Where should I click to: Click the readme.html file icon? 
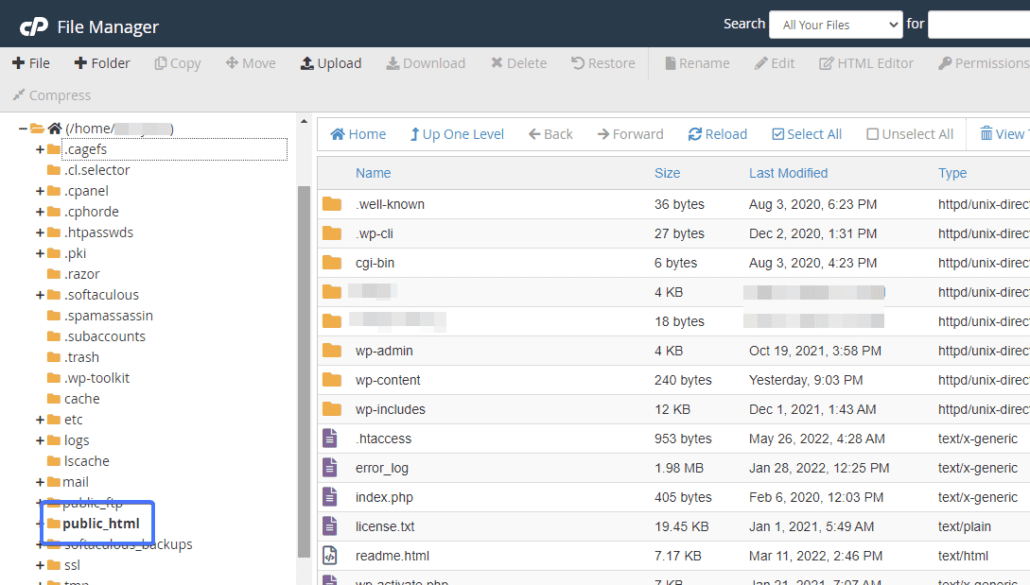330,555
